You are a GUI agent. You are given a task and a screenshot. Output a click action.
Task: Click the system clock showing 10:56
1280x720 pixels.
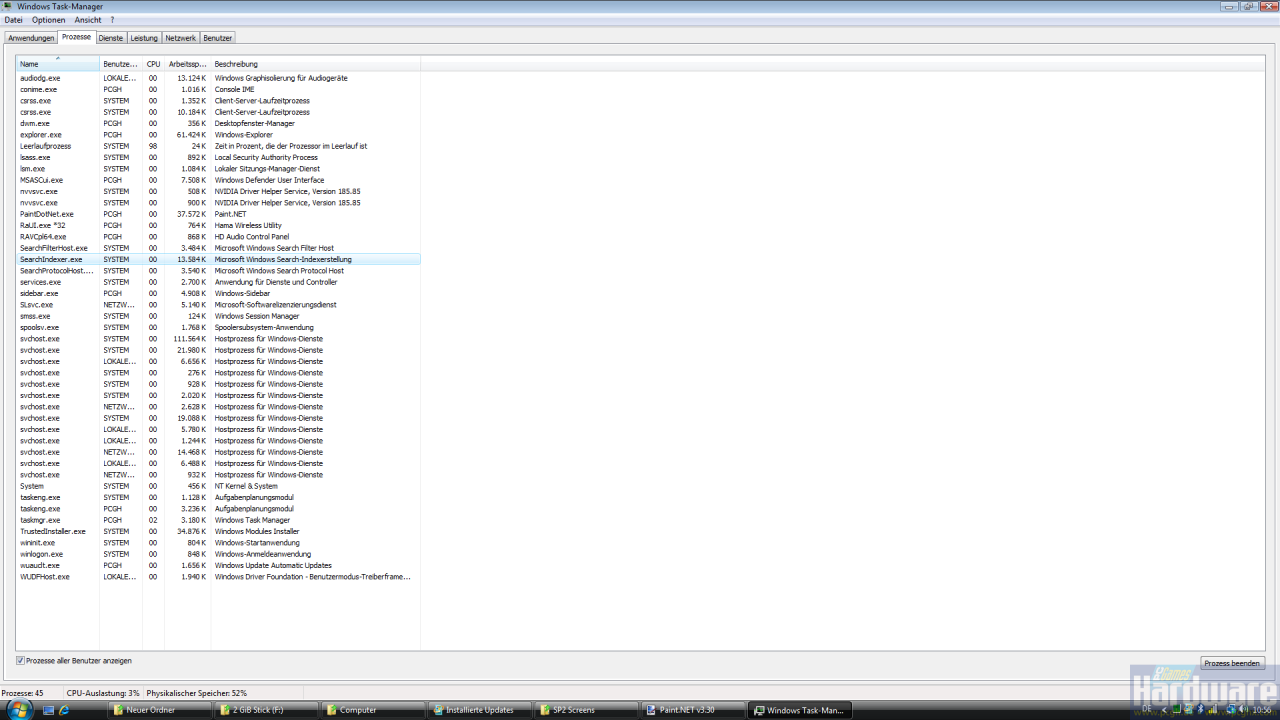tap(1262, 709)
